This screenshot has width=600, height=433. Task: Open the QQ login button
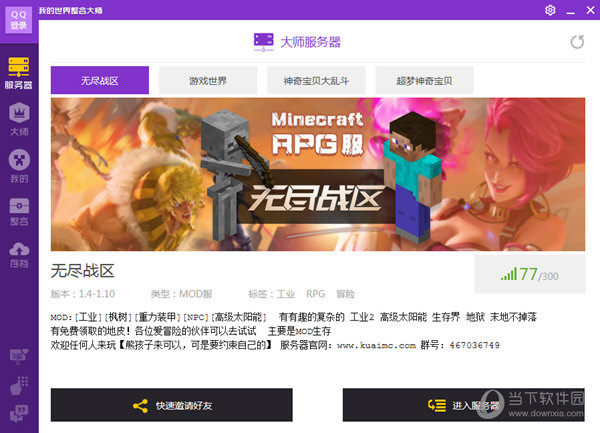19,20
